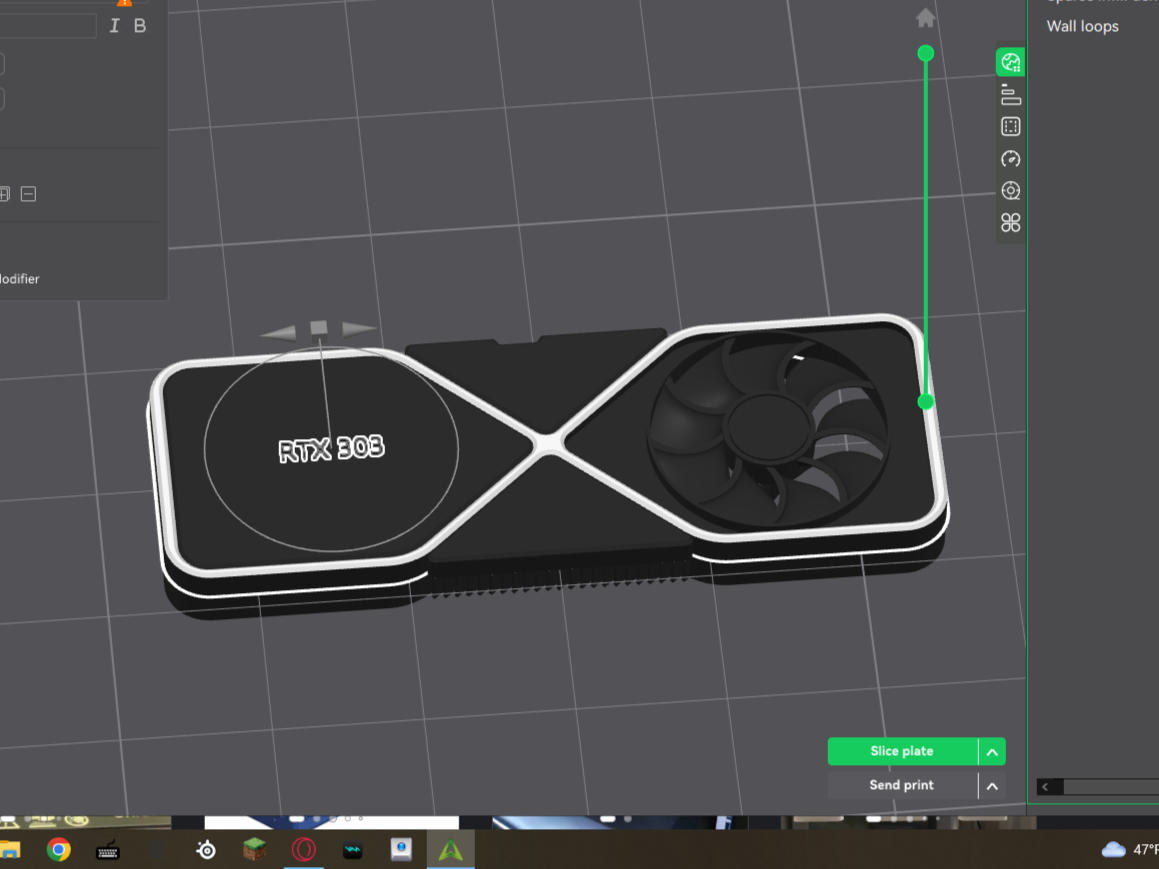
Task: Open the waveform monitor app in the taskbar
Action: point(353,851)
